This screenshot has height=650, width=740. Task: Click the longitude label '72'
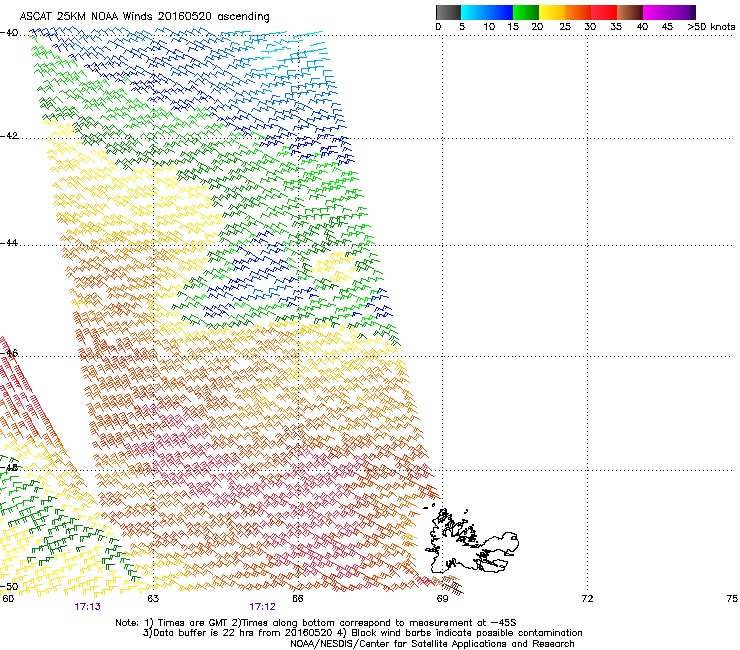[x=587, y=599]
